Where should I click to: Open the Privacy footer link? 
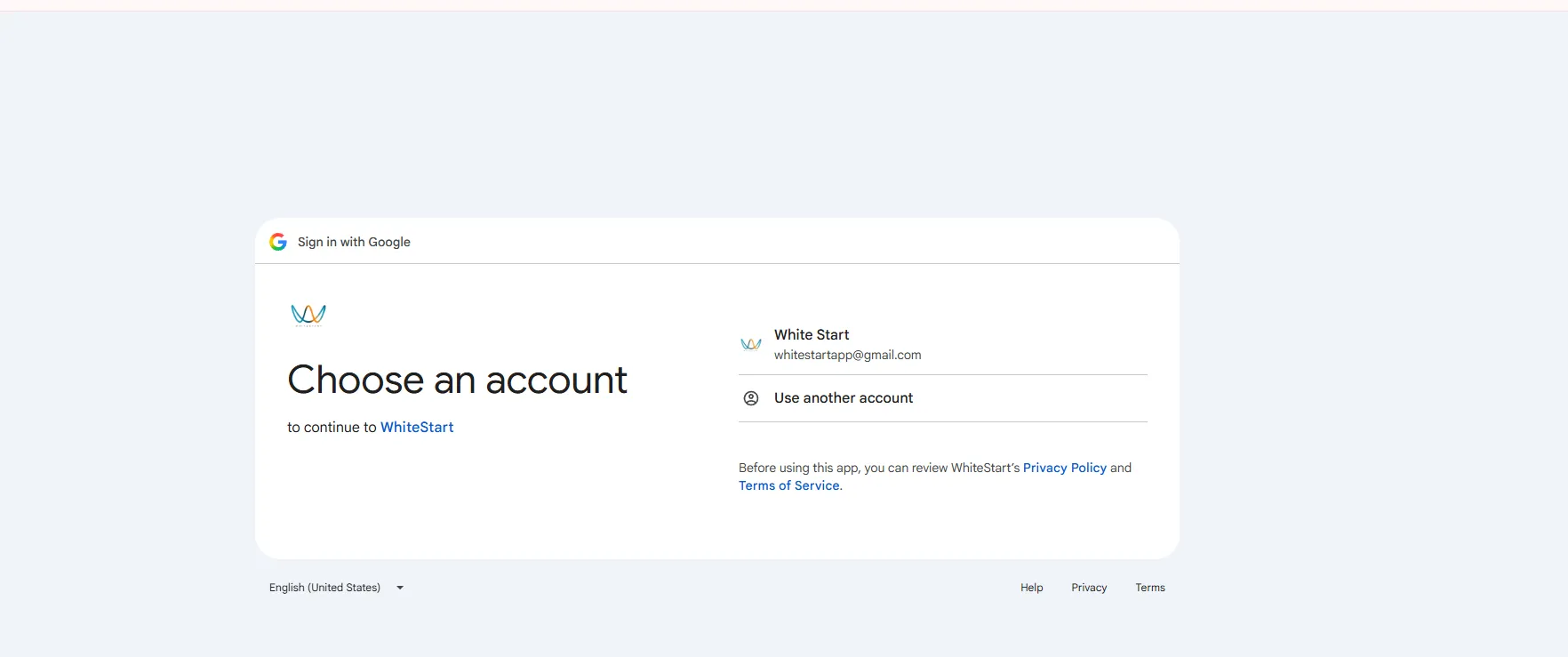1089,588
